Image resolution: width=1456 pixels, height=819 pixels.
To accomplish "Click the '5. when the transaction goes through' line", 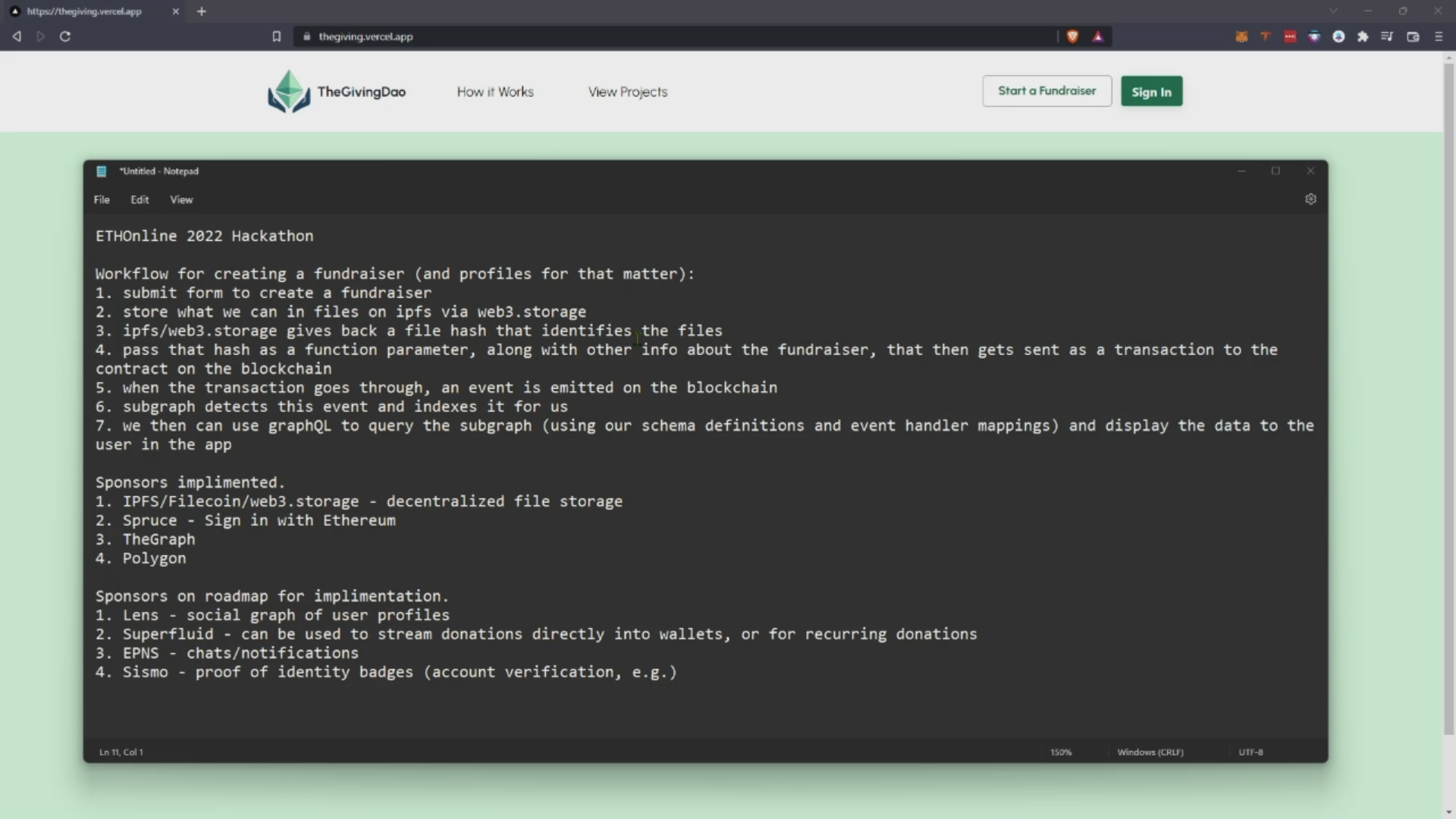I will click(x=437, y=388).
